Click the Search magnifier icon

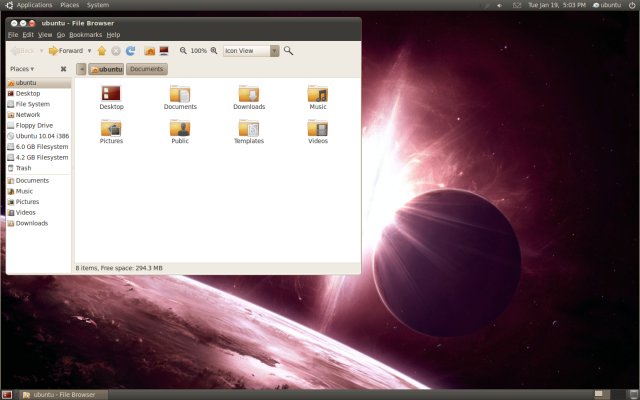point(289,50)
